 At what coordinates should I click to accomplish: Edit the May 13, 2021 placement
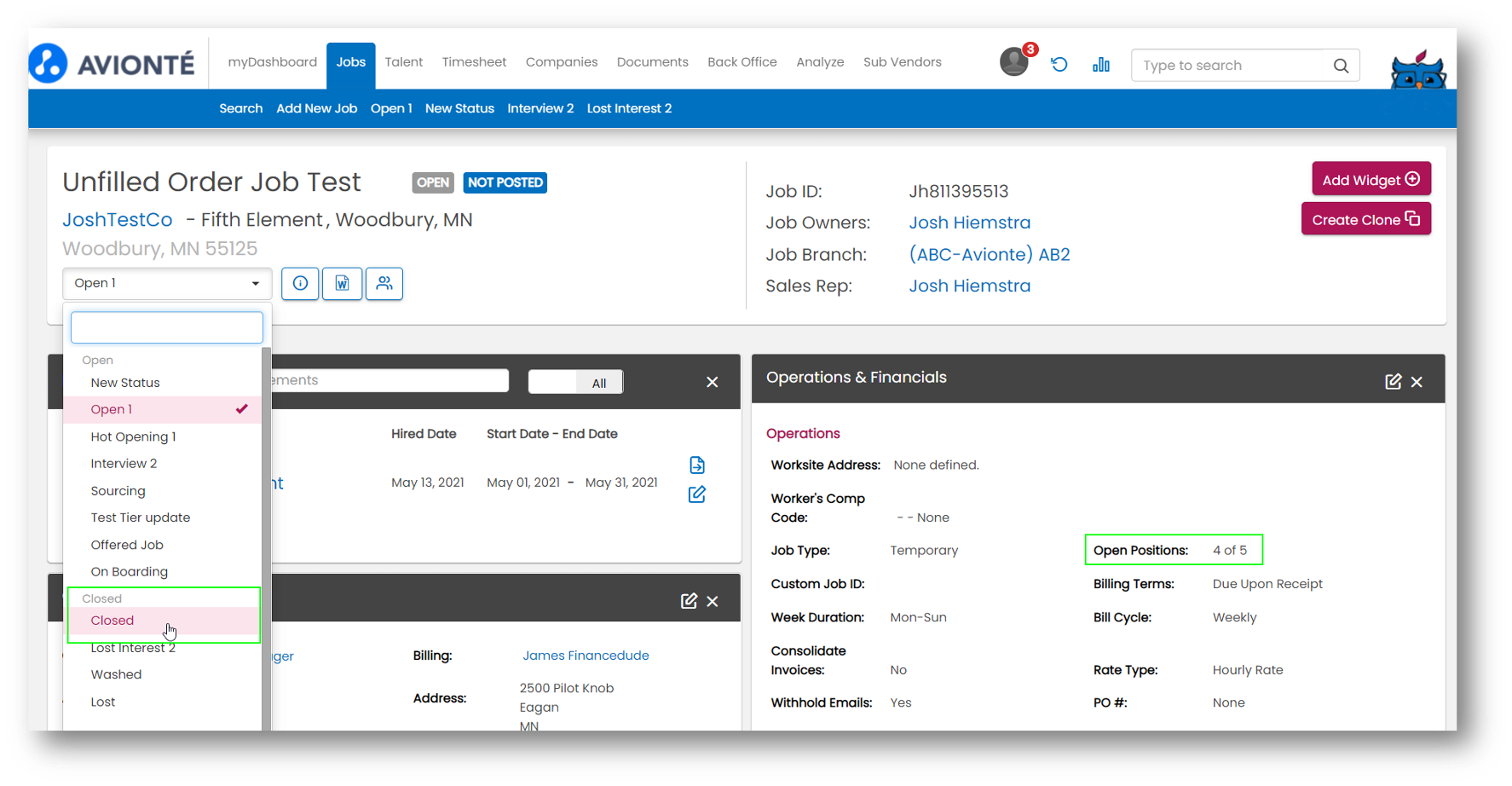(697, 494)
